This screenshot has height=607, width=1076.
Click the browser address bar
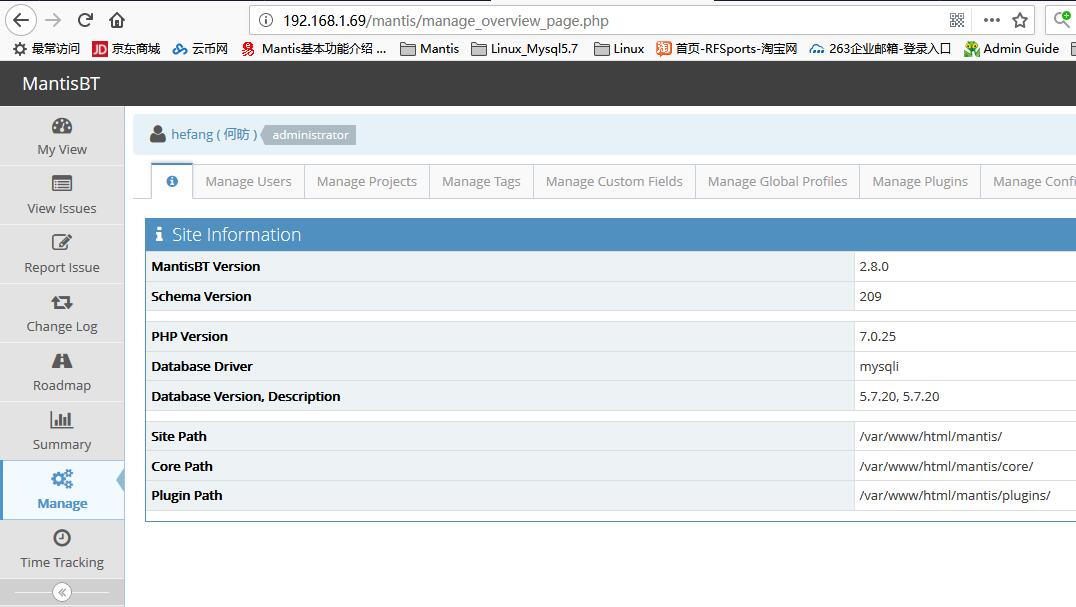point(600,20)
